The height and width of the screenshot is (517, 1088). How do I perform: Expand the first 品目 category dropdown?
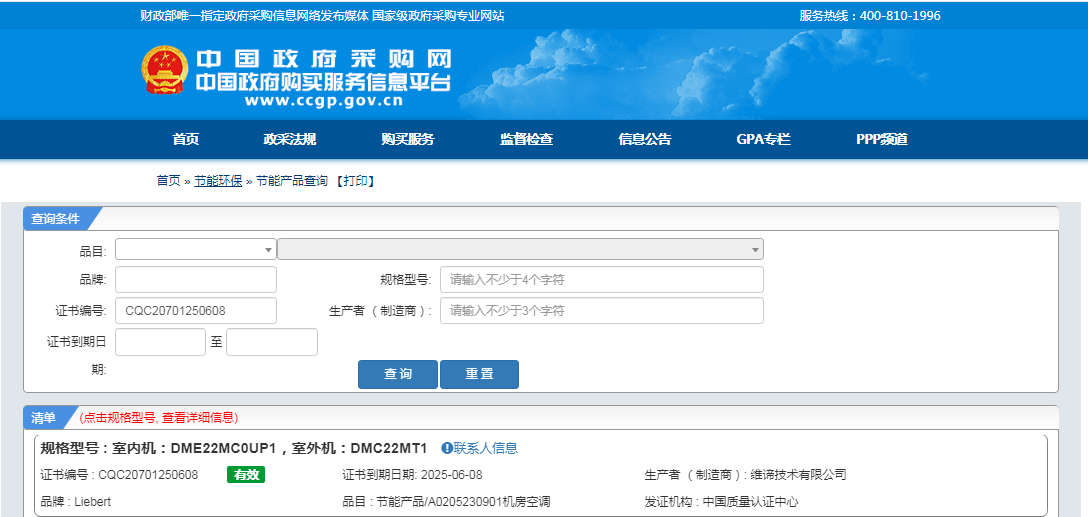[x=196, y=249]
